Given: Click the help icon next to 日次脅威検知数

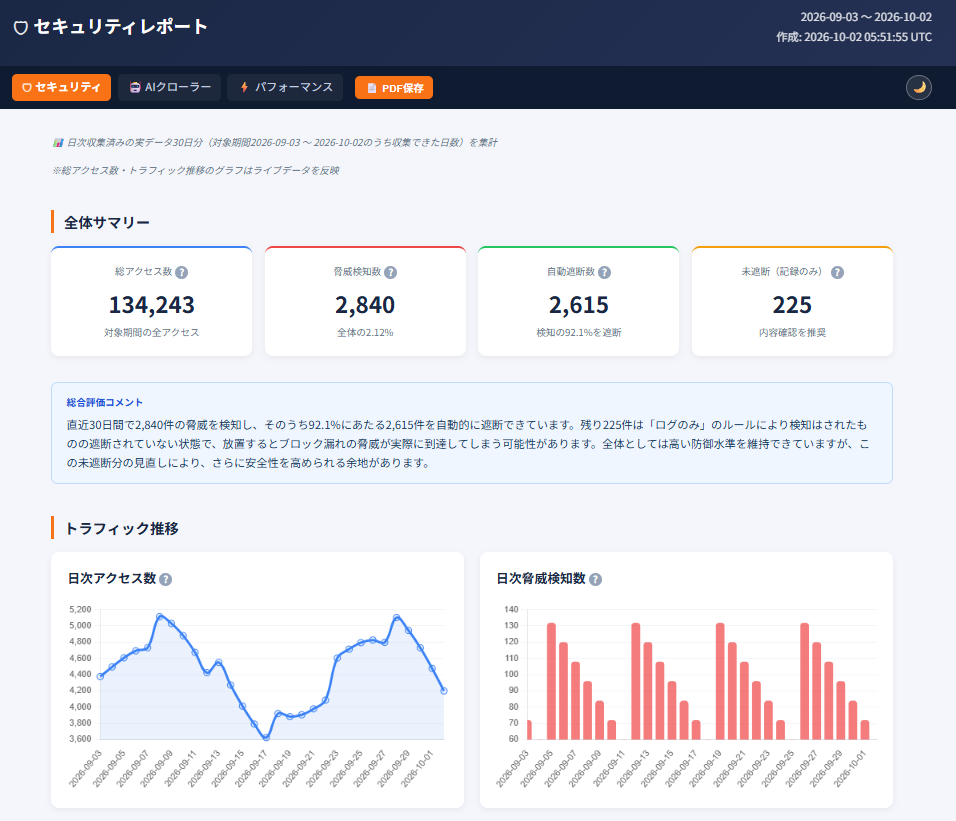Looking at the screenshot, I should click(x=596, y=579).
